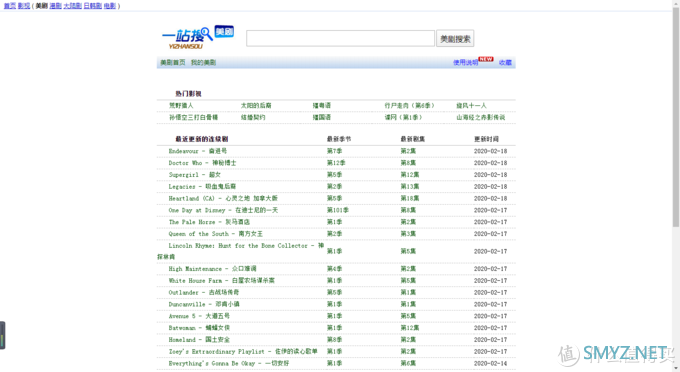The width and height of the screenshot is (680, 372).
Task: Open Everything's Gonna Be Okay link
Action: (x=229, y=363)
